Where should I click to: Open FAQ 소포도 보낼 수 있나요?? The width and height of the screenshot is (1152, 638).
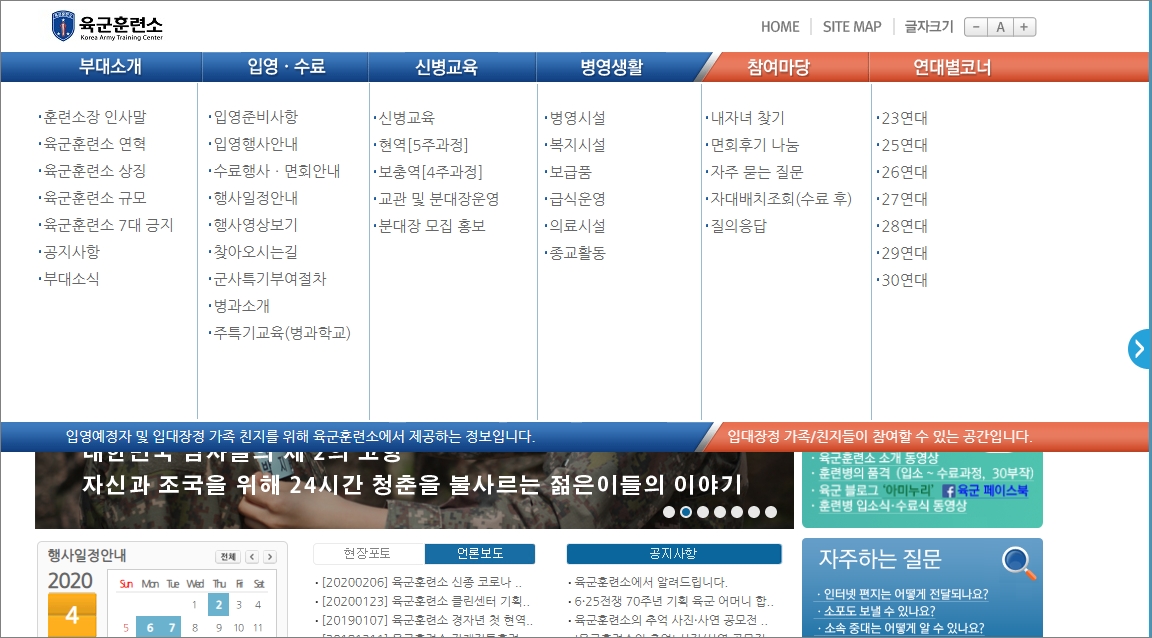[x=879, y=611]
